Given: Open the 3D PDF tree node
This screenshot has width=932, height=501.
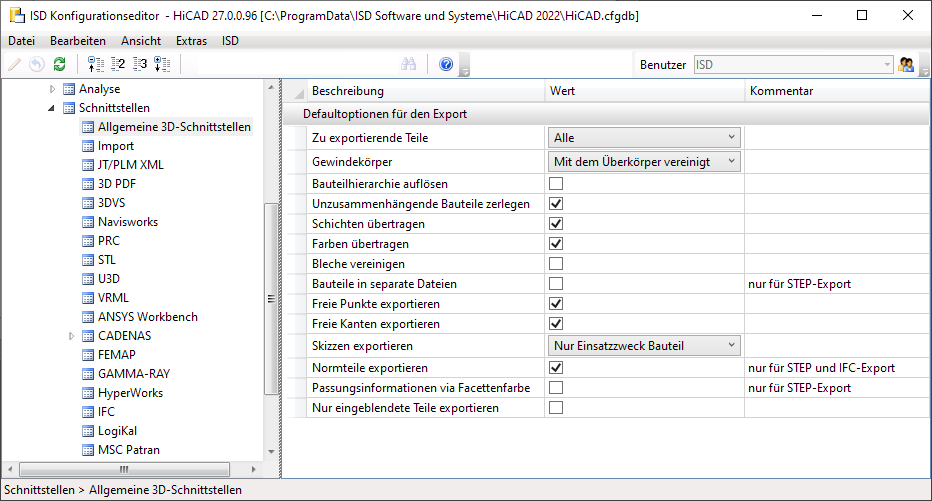Looking at the screenshot, I should (117, 184).
